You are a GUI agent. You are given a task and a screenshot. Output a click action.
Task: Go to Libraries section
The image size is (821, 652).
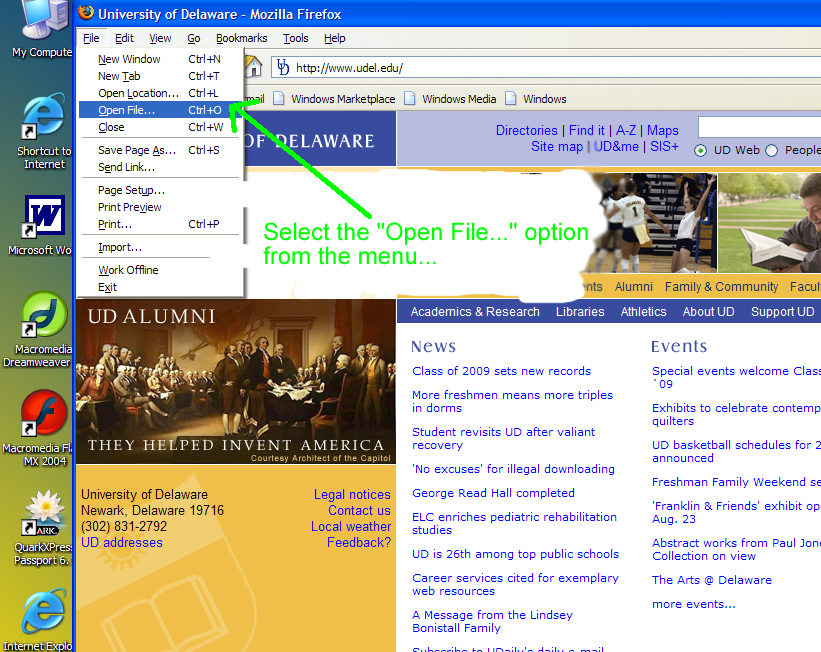pos(580,312)
